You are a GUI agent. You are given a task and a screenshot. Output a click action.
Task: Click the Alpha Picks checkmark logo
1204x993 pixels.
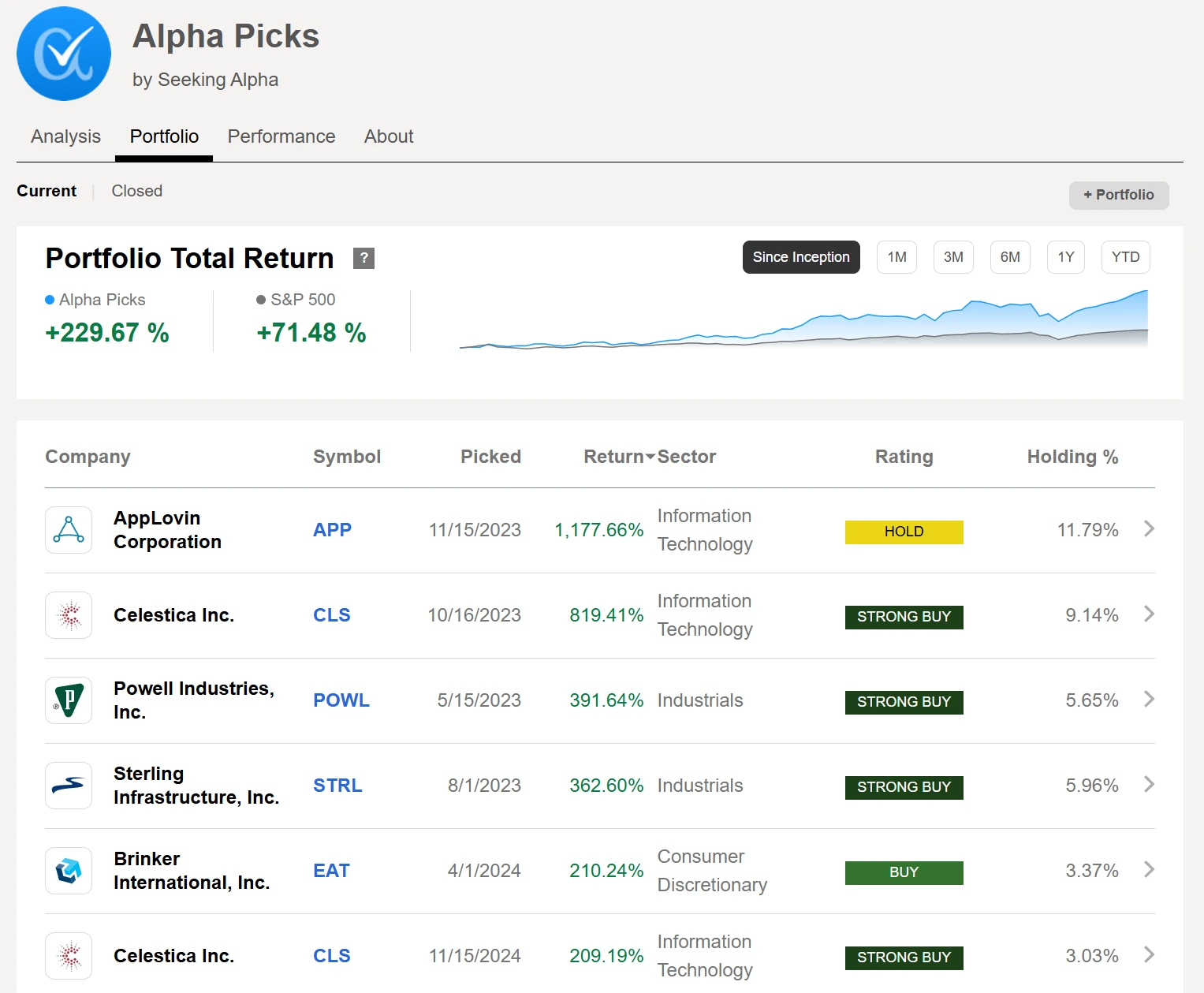pyautogui.click(x=64, y=54)
